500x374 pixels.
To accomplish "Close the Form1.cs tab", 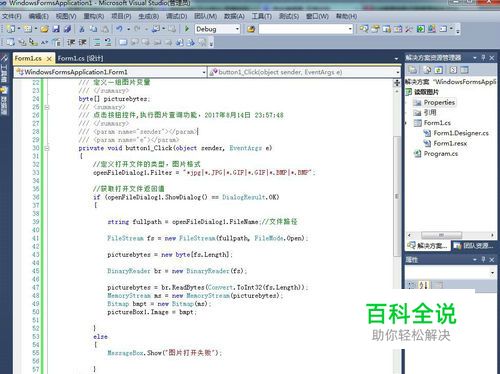I will 49,59.
